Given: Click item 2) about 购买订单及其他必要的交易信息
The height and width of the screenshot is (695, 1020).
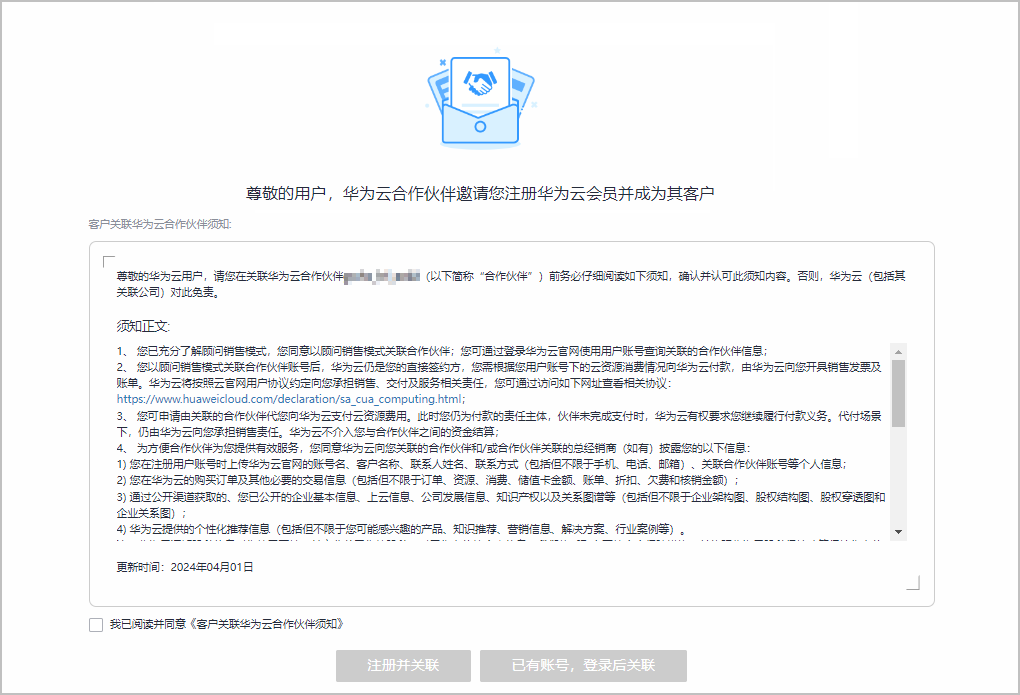Looking at the screenshot, I should (428, 480).
